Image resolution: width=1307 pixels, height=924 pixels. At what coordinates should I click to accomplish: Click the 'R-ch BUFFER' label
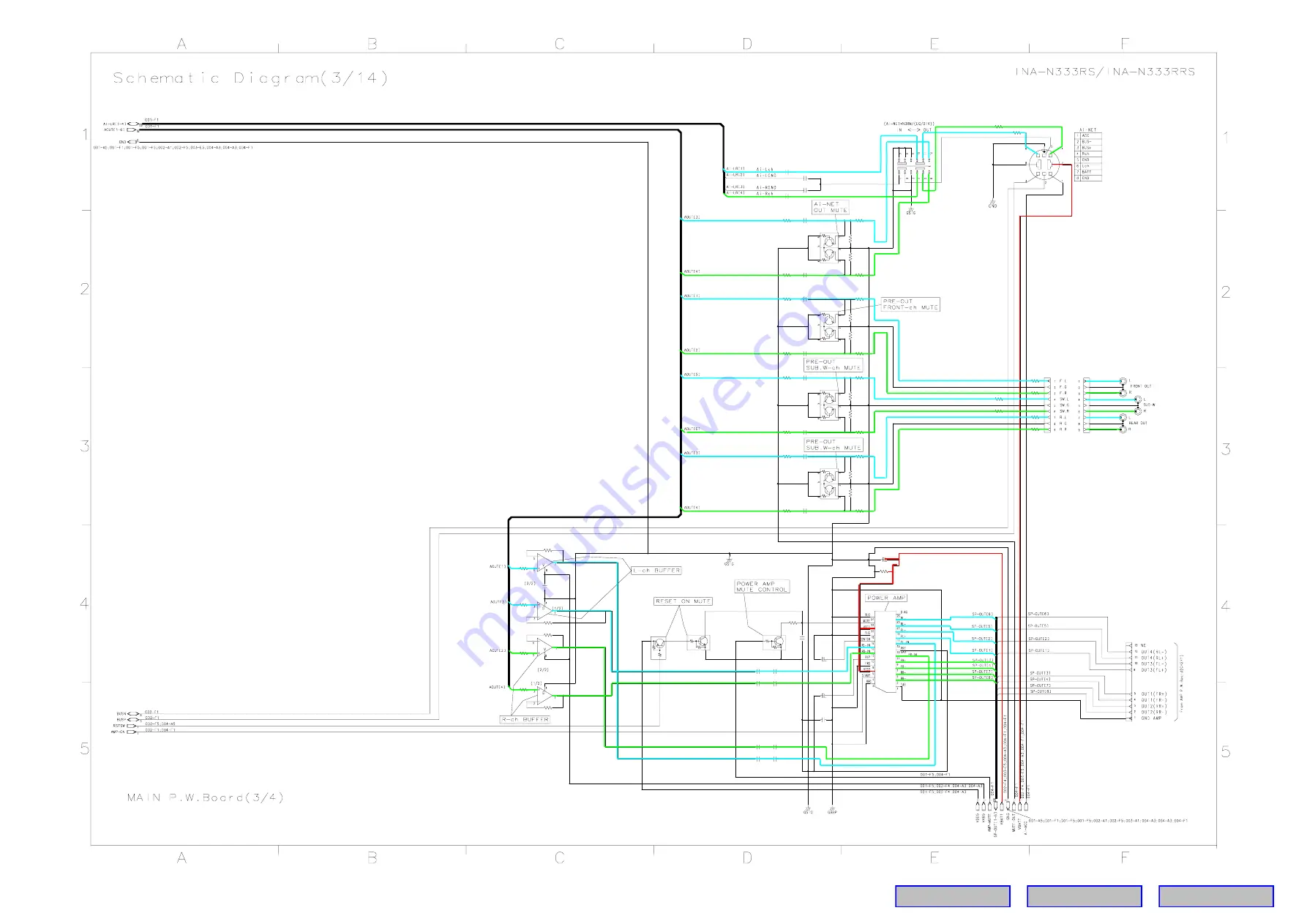click(x=525, y=719)
